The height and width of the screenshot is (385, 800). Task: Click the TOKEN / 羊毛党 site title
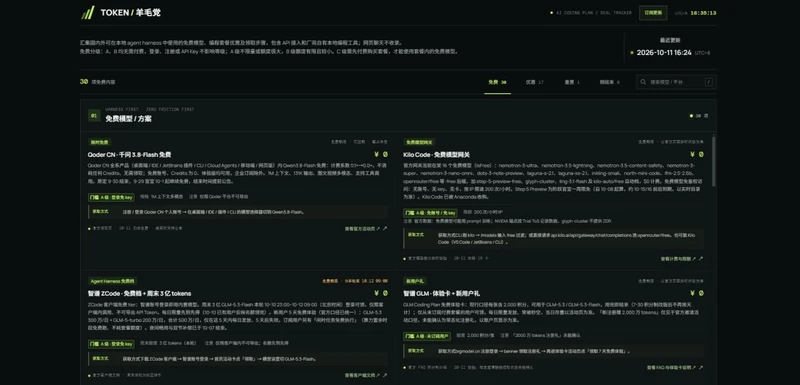pyautogui.click(x=130, y=13)
